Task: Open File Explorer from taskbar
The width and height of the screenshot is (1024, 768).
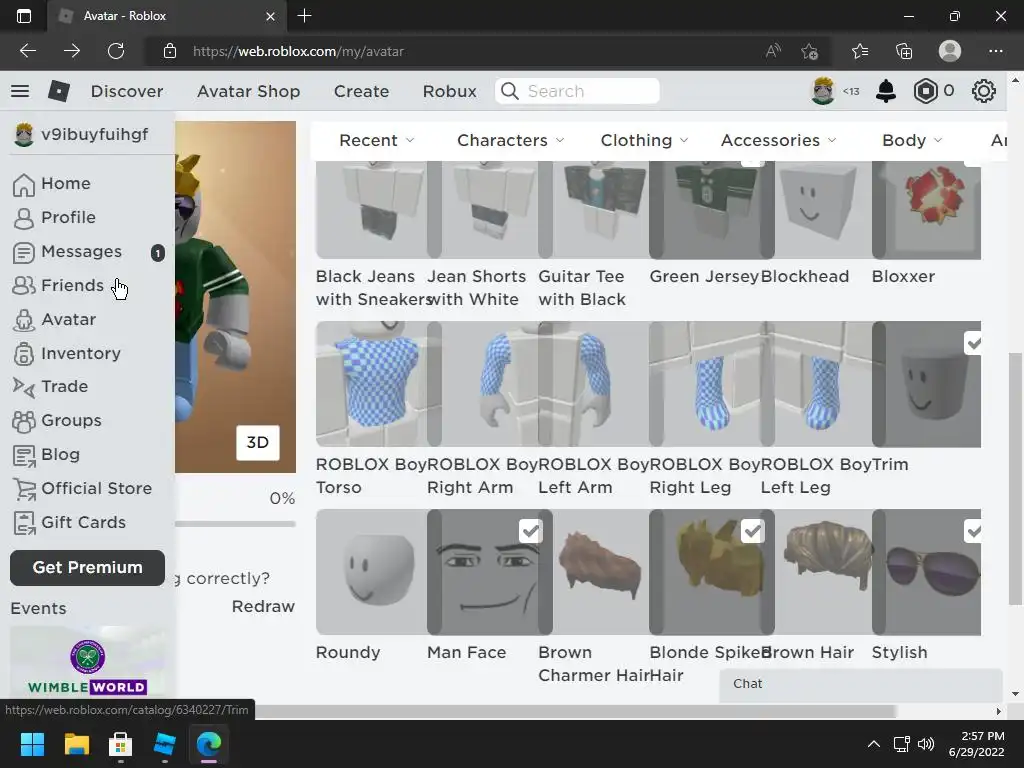Action: [x=76, y=744]
